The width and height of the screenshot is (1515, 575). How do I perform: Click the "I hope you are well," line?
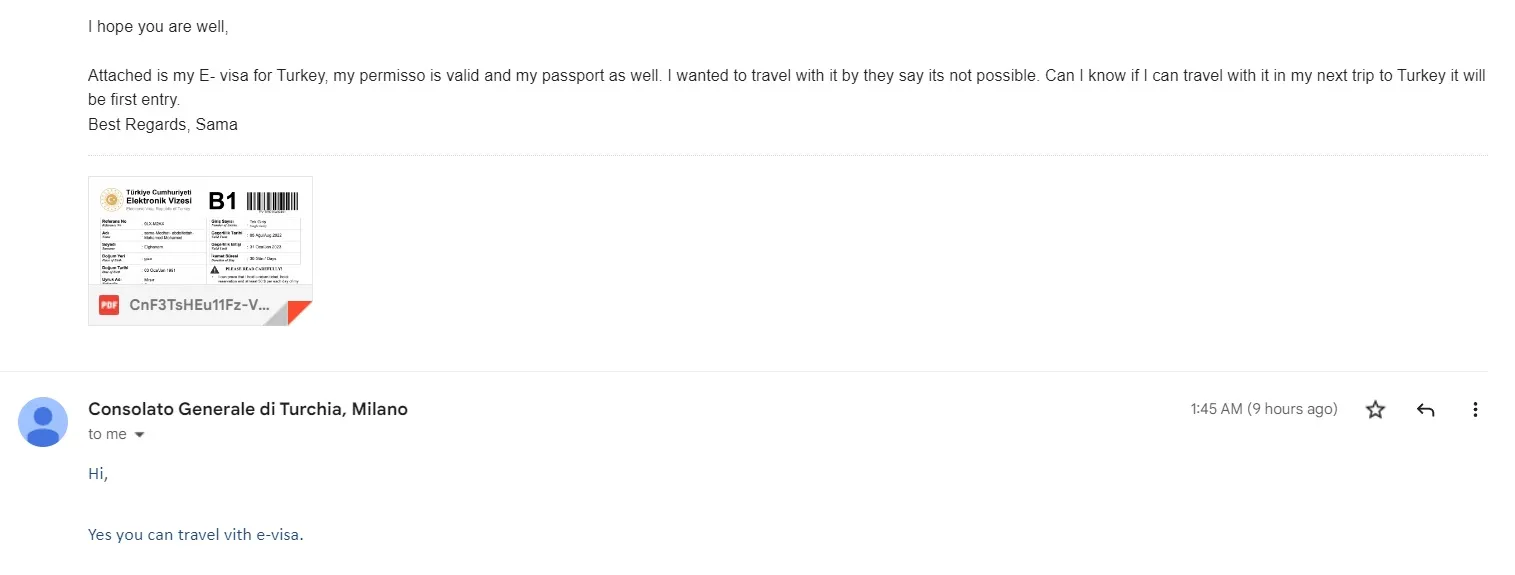[x=158, y=27]
